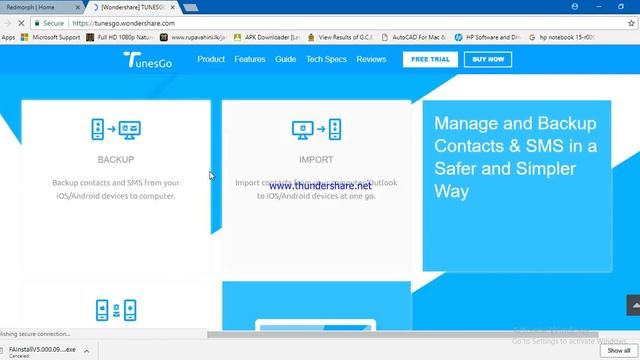The height and width of the screenshot is (360, 640).
Task: Close the Wondershare TunesGo tab
Action: (x=173, y=7)
